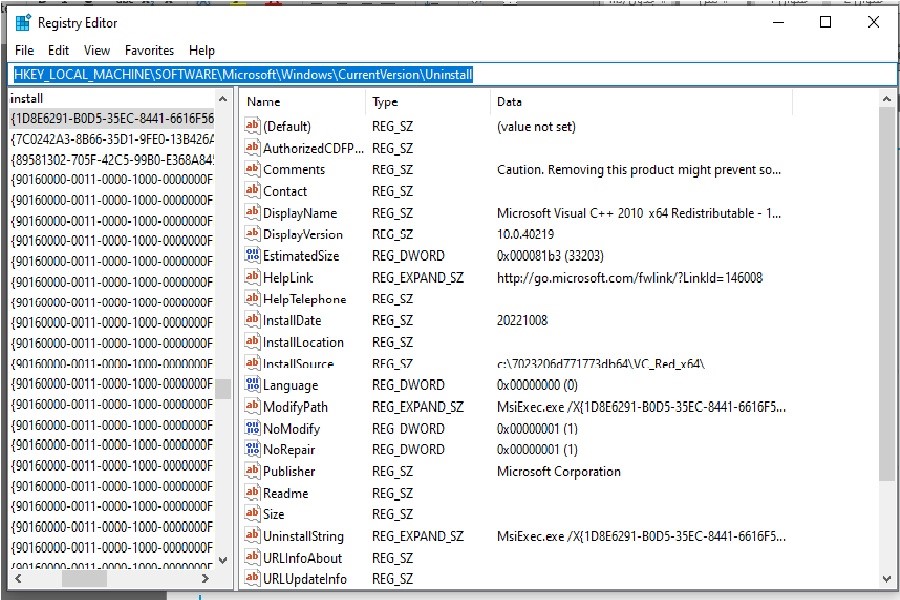This screenshot has width=900, height=600.
Task: Select the {1D8E6291-B0D5 key in the tree
Action: point(112,118)
